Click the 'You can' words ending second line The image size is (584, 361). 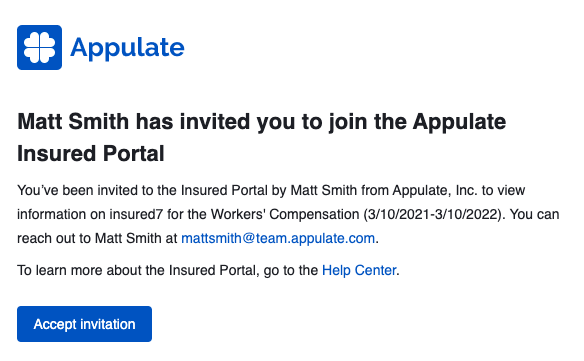(x=534, y=214)
